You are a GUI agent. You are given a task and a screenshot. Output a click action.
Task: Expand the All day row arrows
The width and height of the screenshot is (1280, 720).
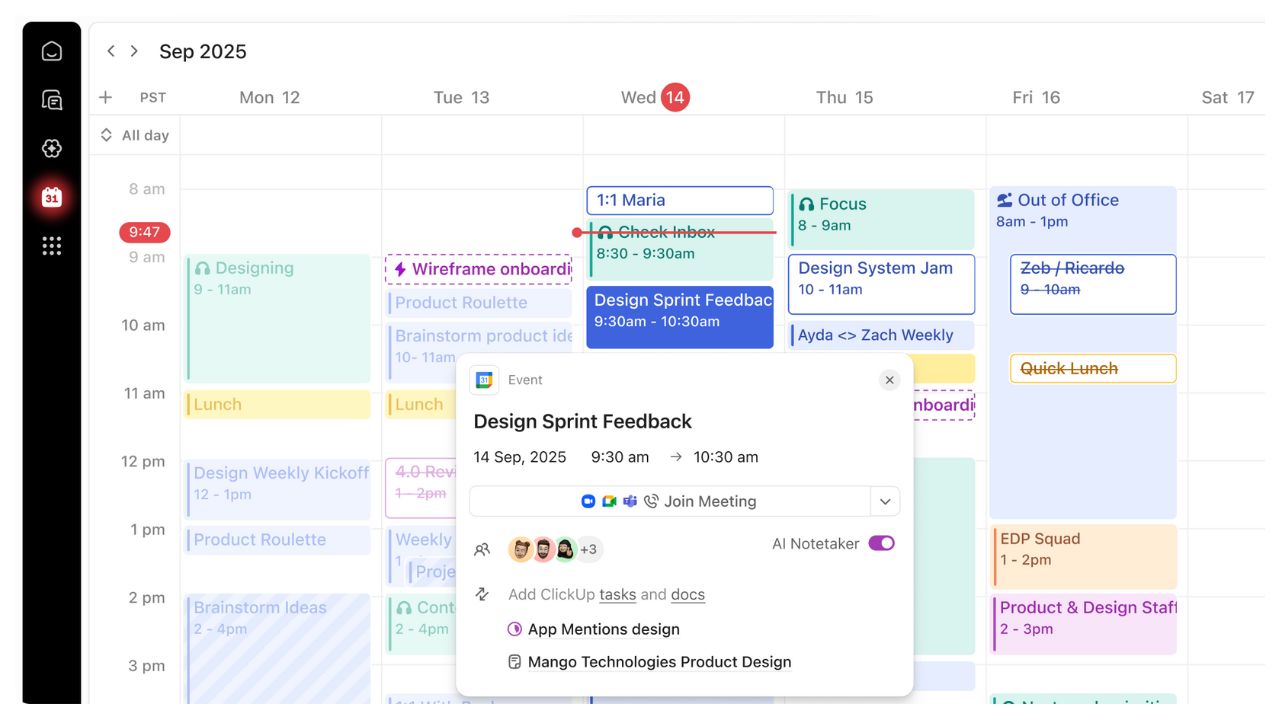[x=106, y=134]
